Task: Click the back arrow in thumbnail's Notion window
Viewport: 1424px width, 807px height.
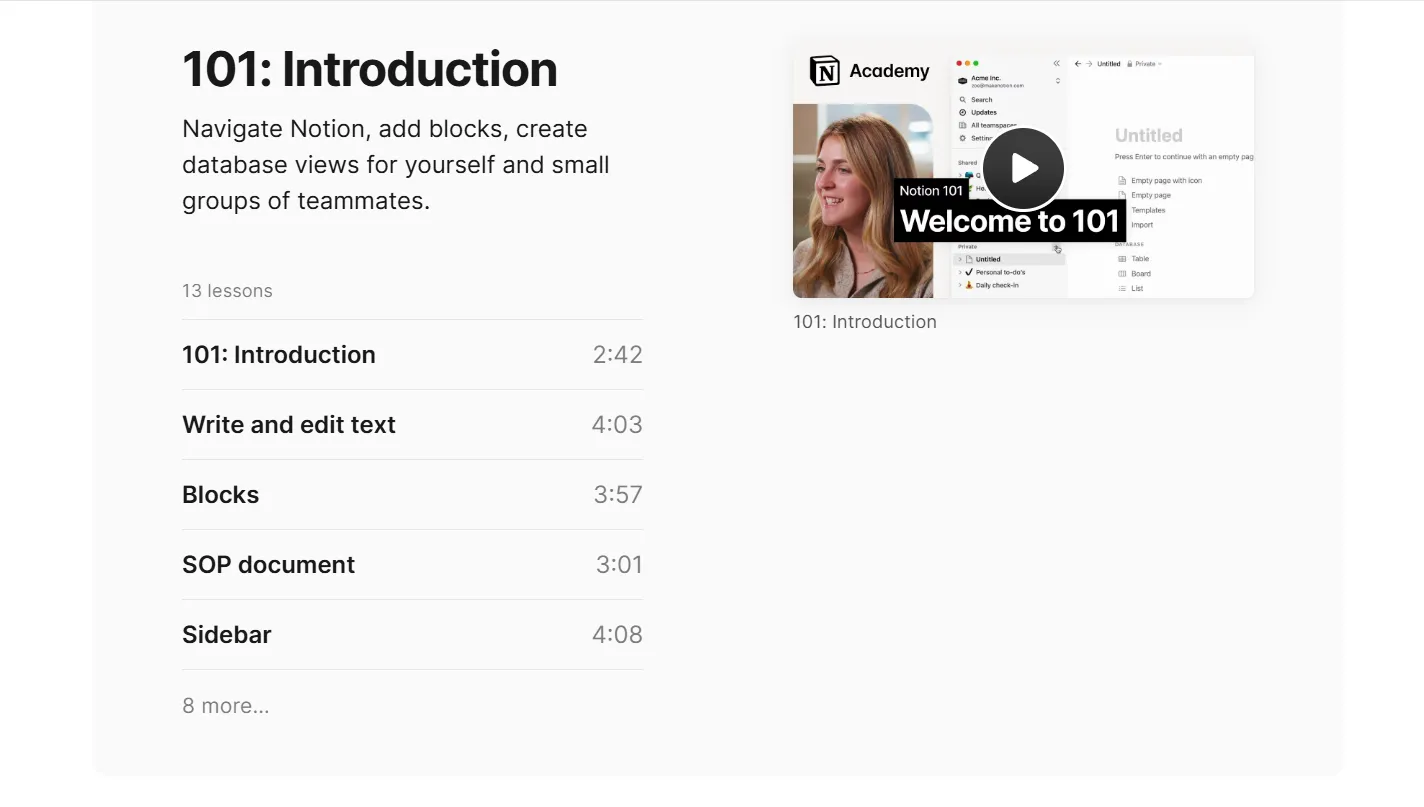Action: pos(1078,64)
